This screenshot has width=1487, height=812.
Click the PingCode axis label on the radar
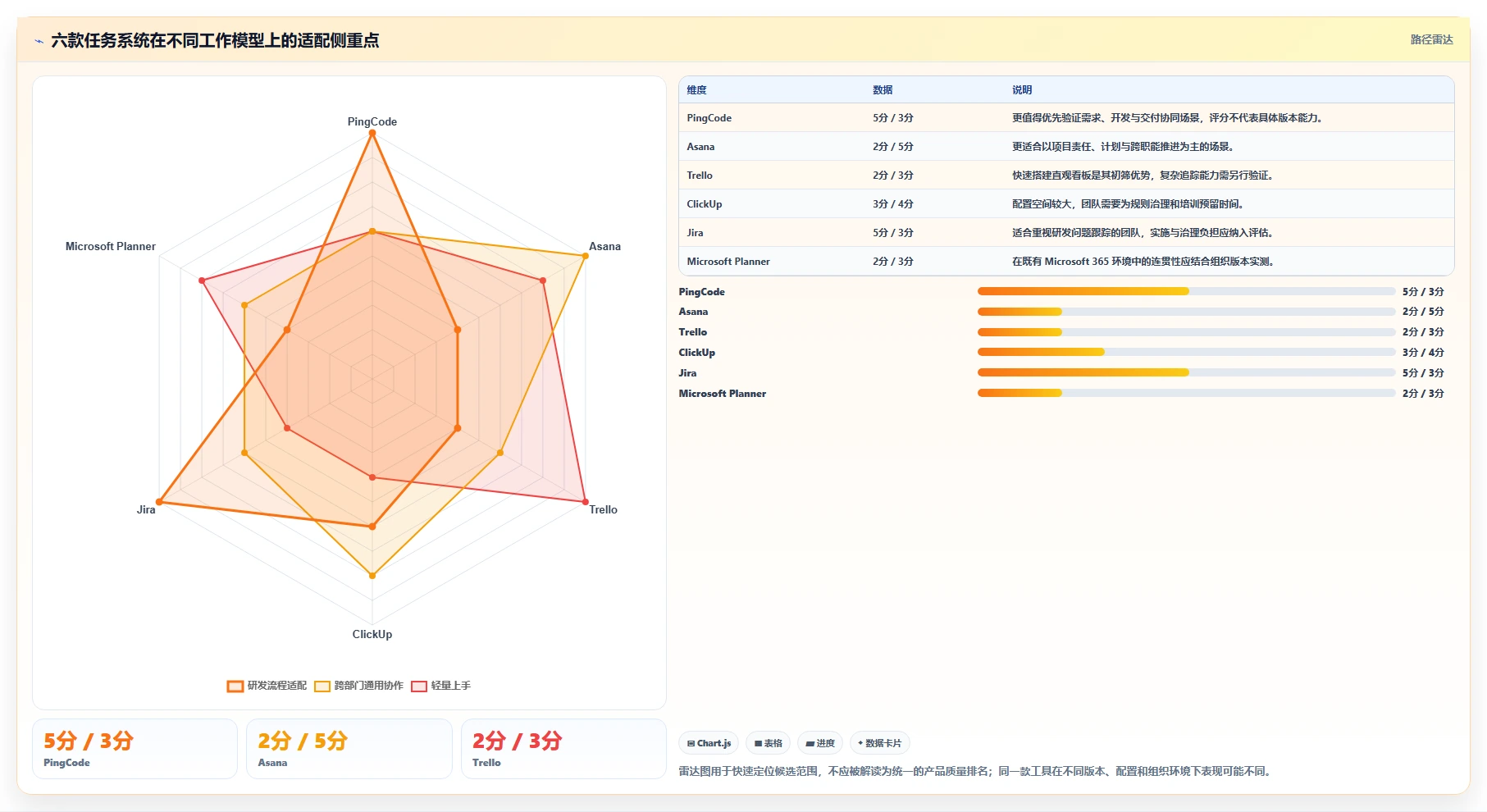(x=372, y=121)
